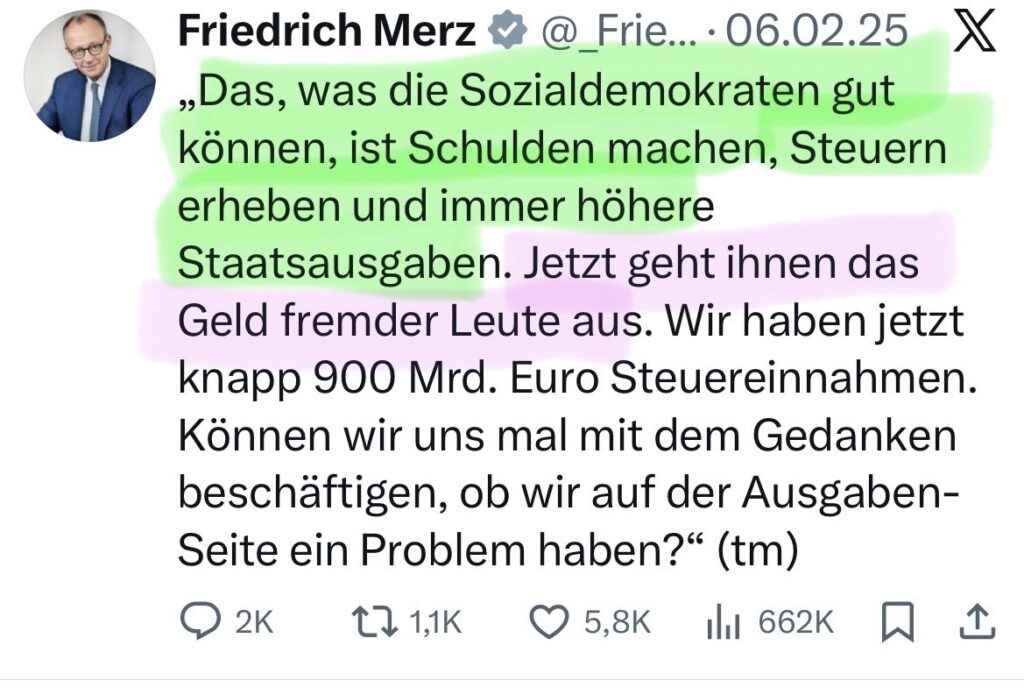Click the 662K views count

pyautogui.click(x=795, y=622)
